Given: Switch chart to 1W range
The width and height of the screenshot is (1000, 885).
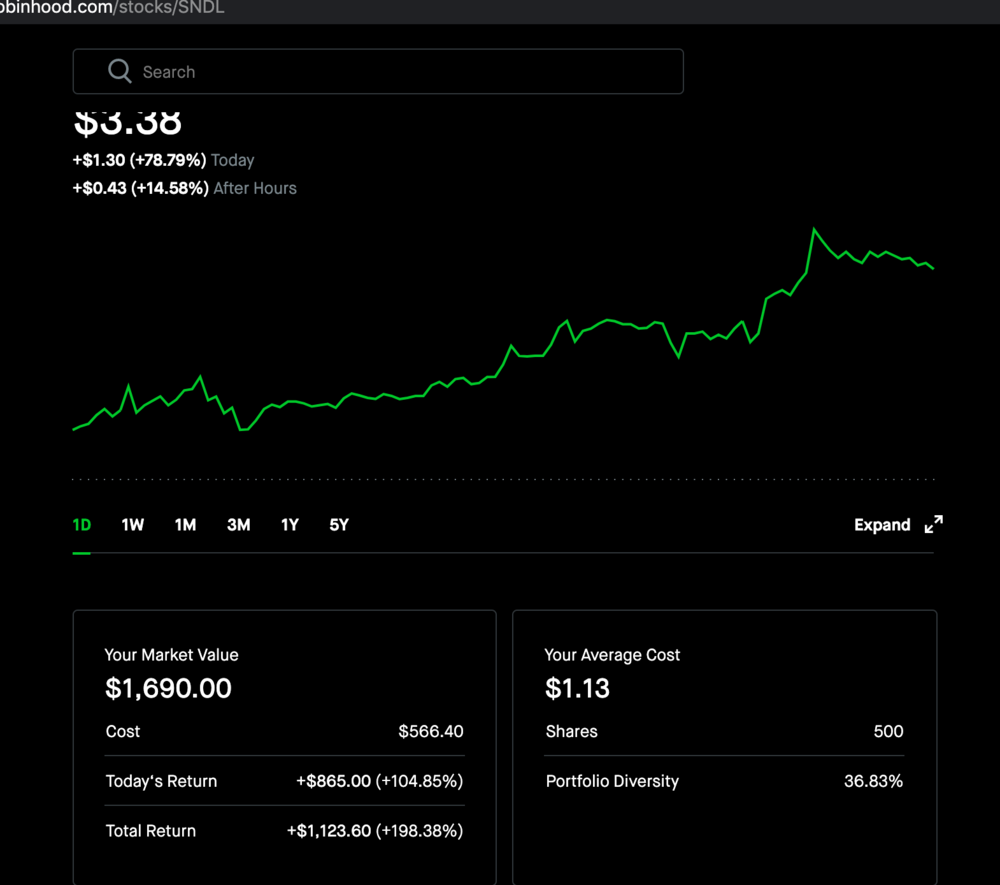Looking at the screenshot, I should [x=133, y=525].
